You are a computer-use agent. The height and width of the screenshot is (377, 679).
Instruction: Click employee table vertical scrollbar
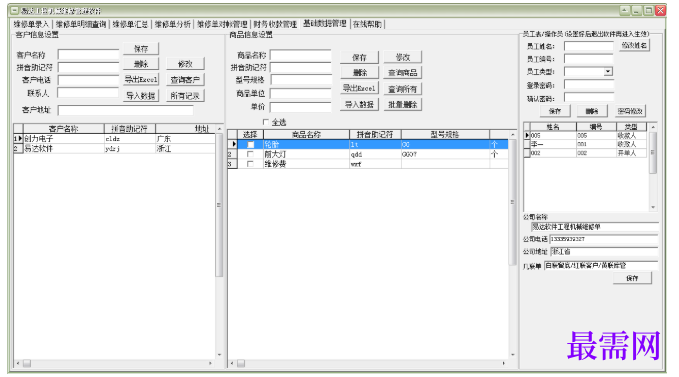(x=653, y=167)
